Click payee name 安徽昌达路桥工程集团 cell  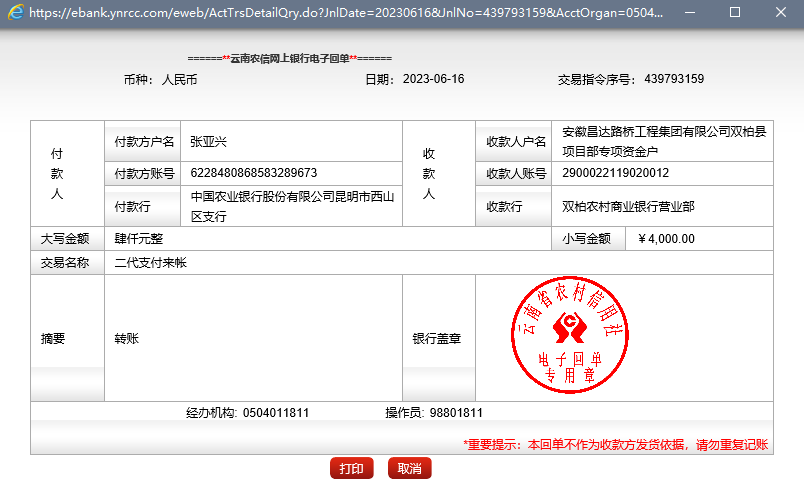pos(664,141)
